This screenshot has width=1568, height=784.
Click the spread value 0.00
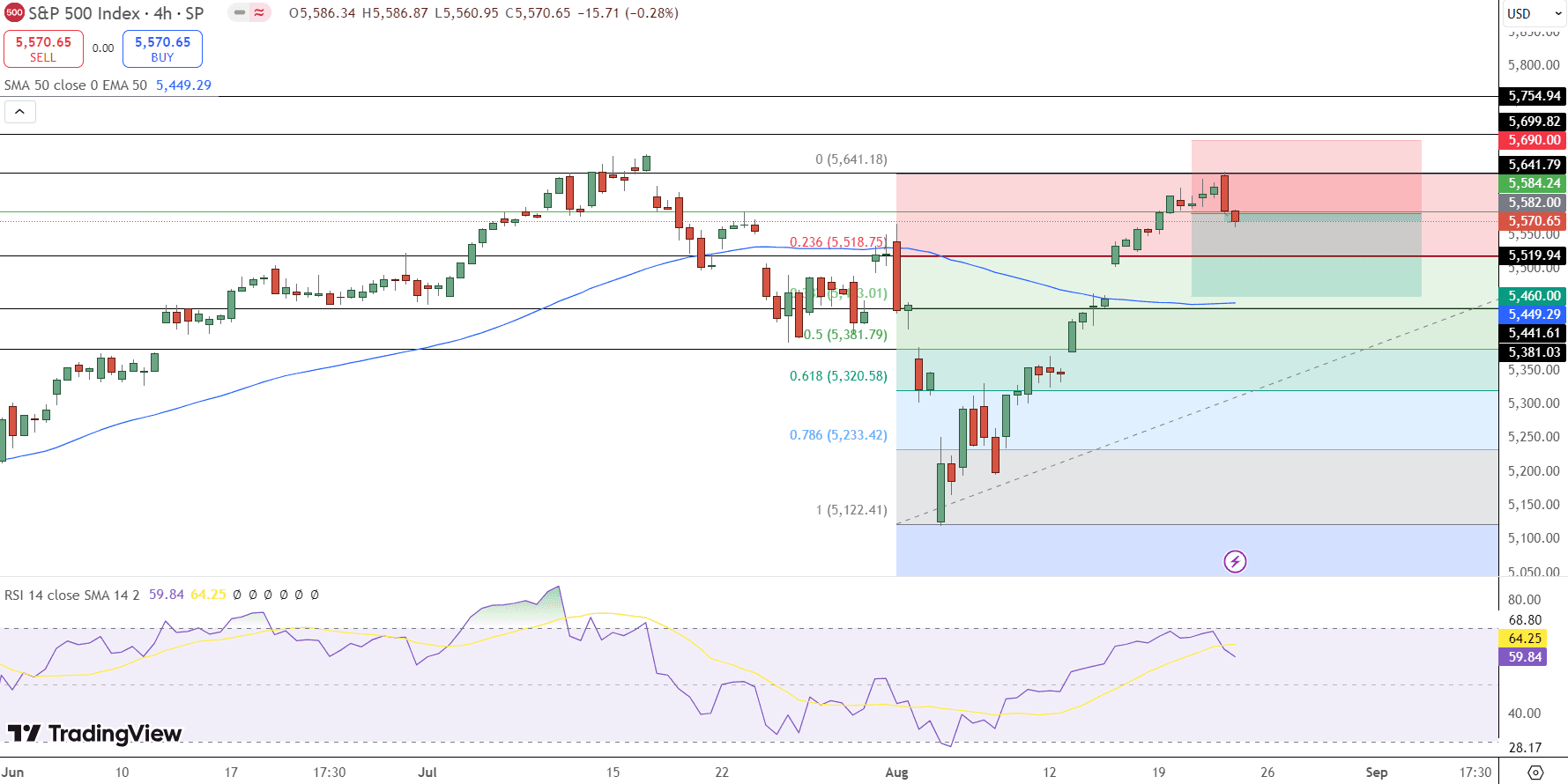click(103, 48)
